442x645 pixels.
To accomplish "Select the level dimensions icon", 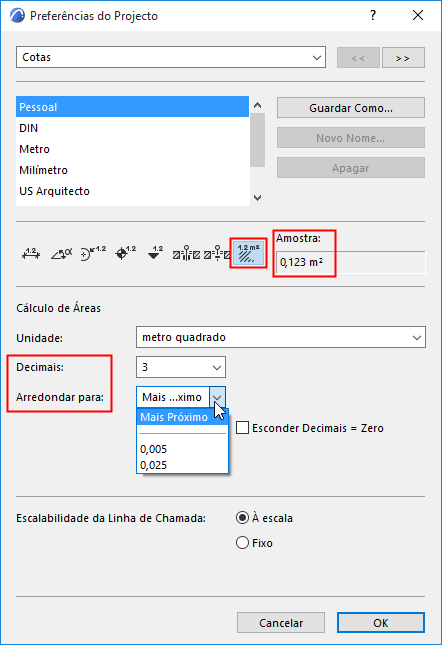I will coord(125,253).
